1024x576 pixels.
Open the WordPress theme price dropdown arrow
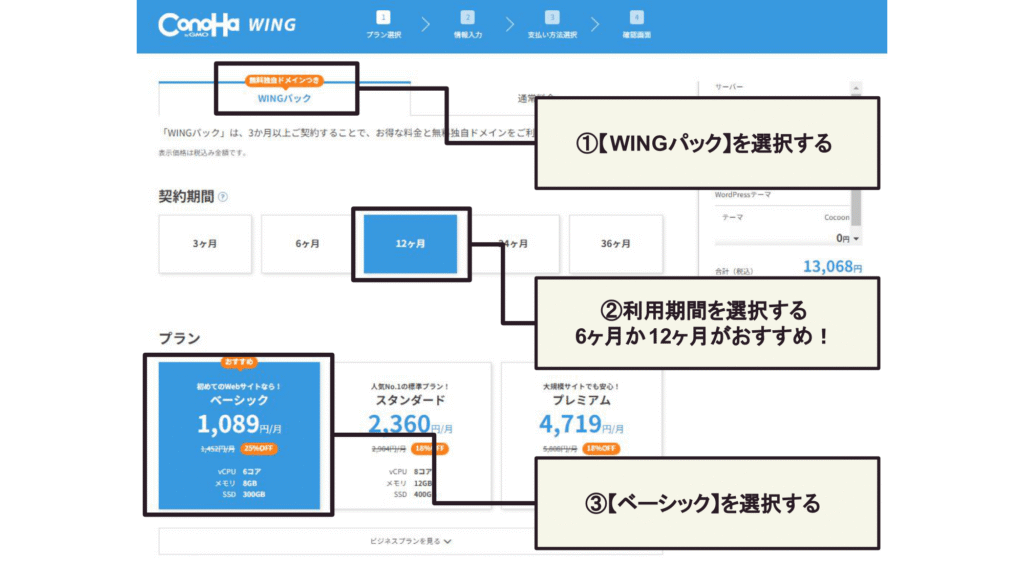pyautogui.click(x=856, y=239)
